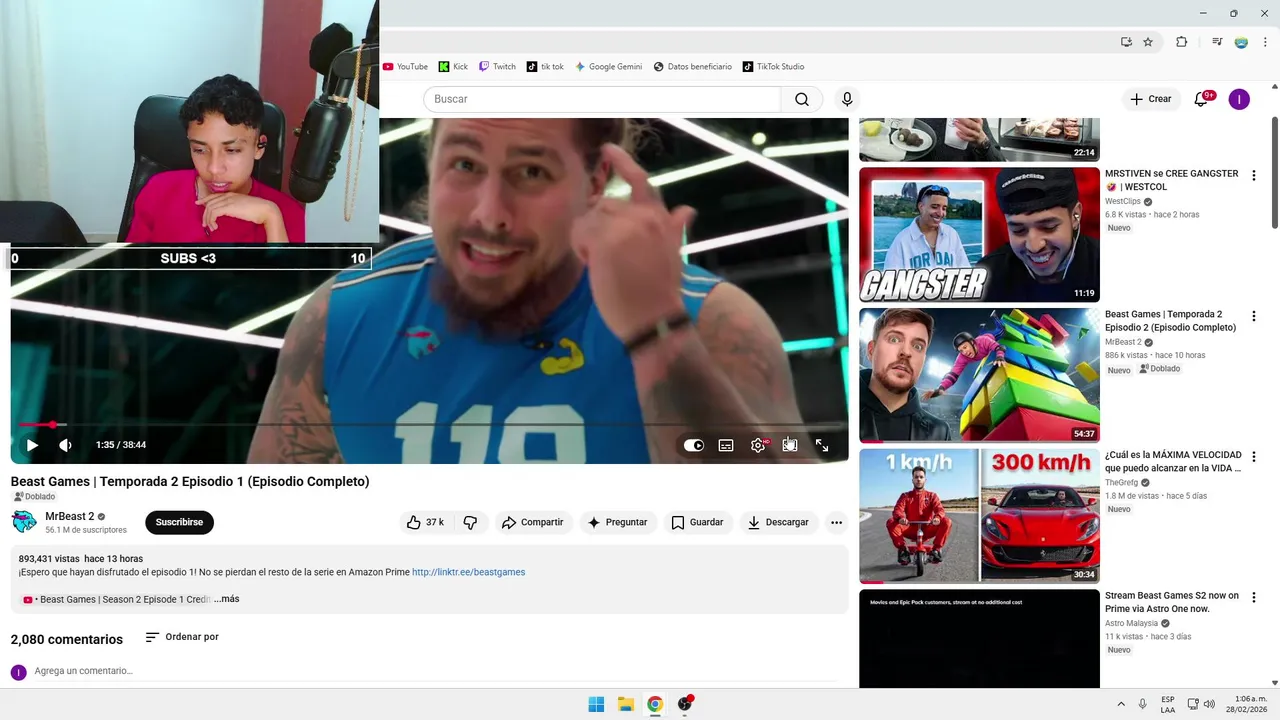
Task: Open the Google Gemini bookmark
Action: (x=608, y=67)
